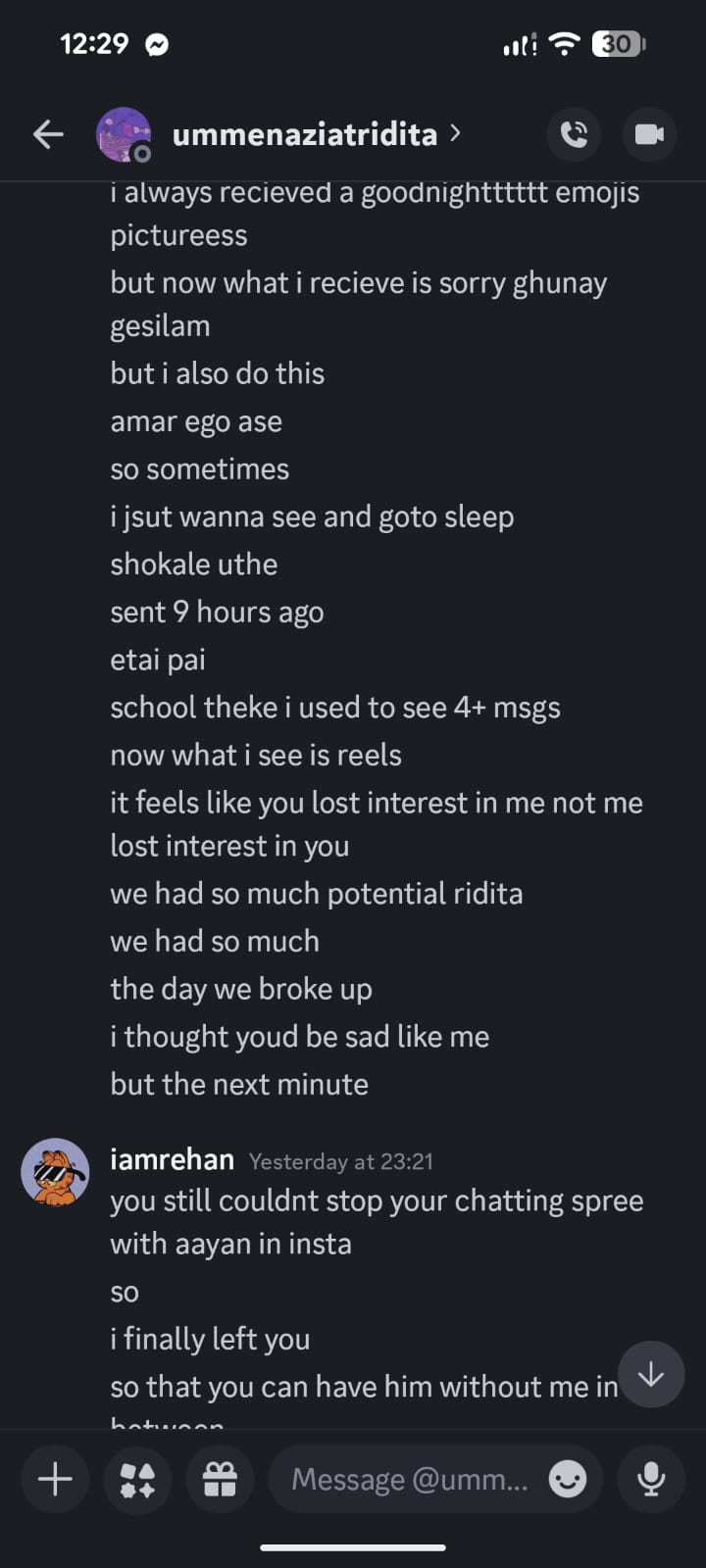This screenshot has width=706, height=1568.
Task: Jump to latest messages with the down arrow
Action: [650, 1375]
